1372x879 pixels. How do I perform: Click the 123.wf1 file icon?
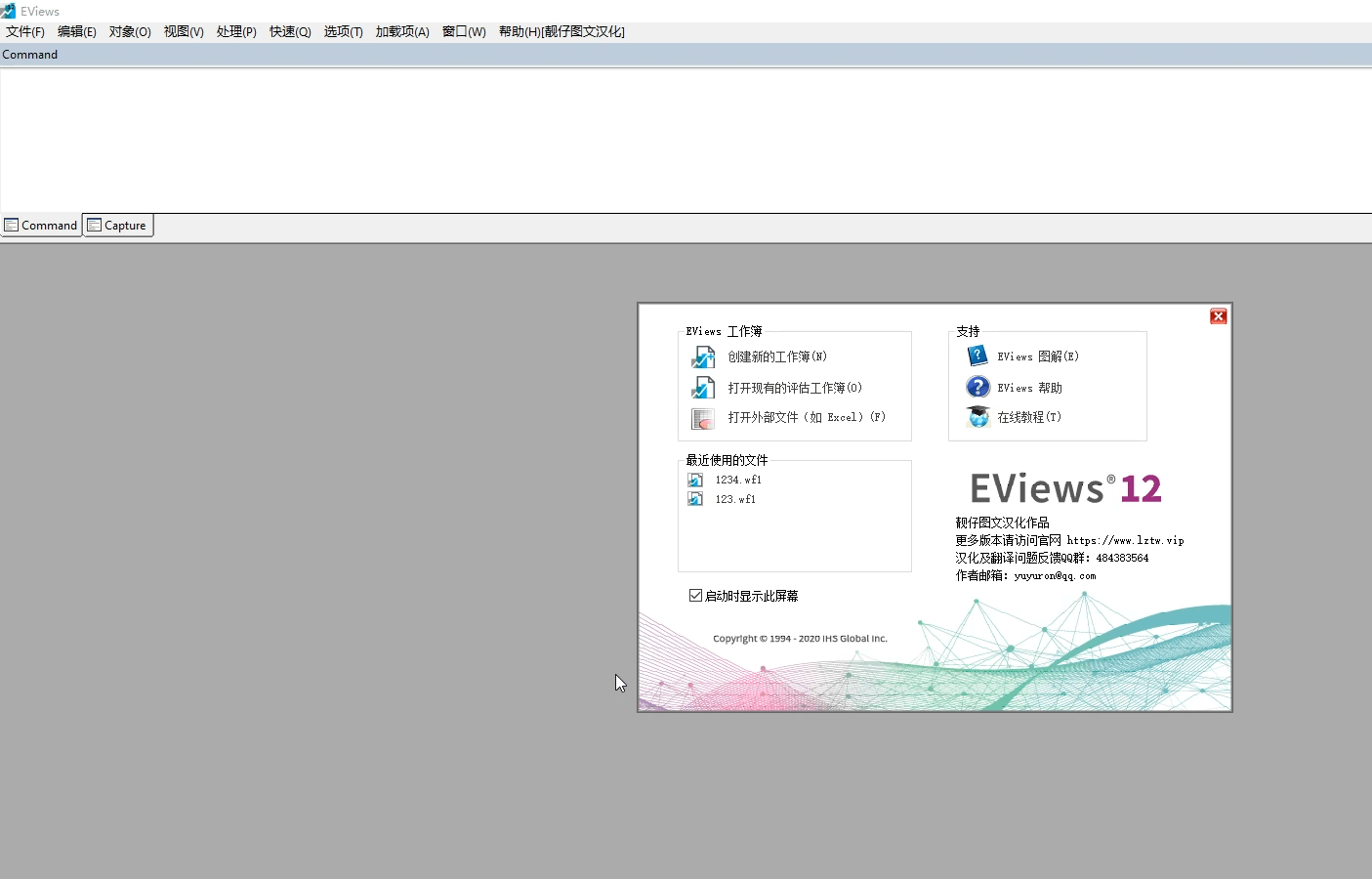[x=695, y=499]
